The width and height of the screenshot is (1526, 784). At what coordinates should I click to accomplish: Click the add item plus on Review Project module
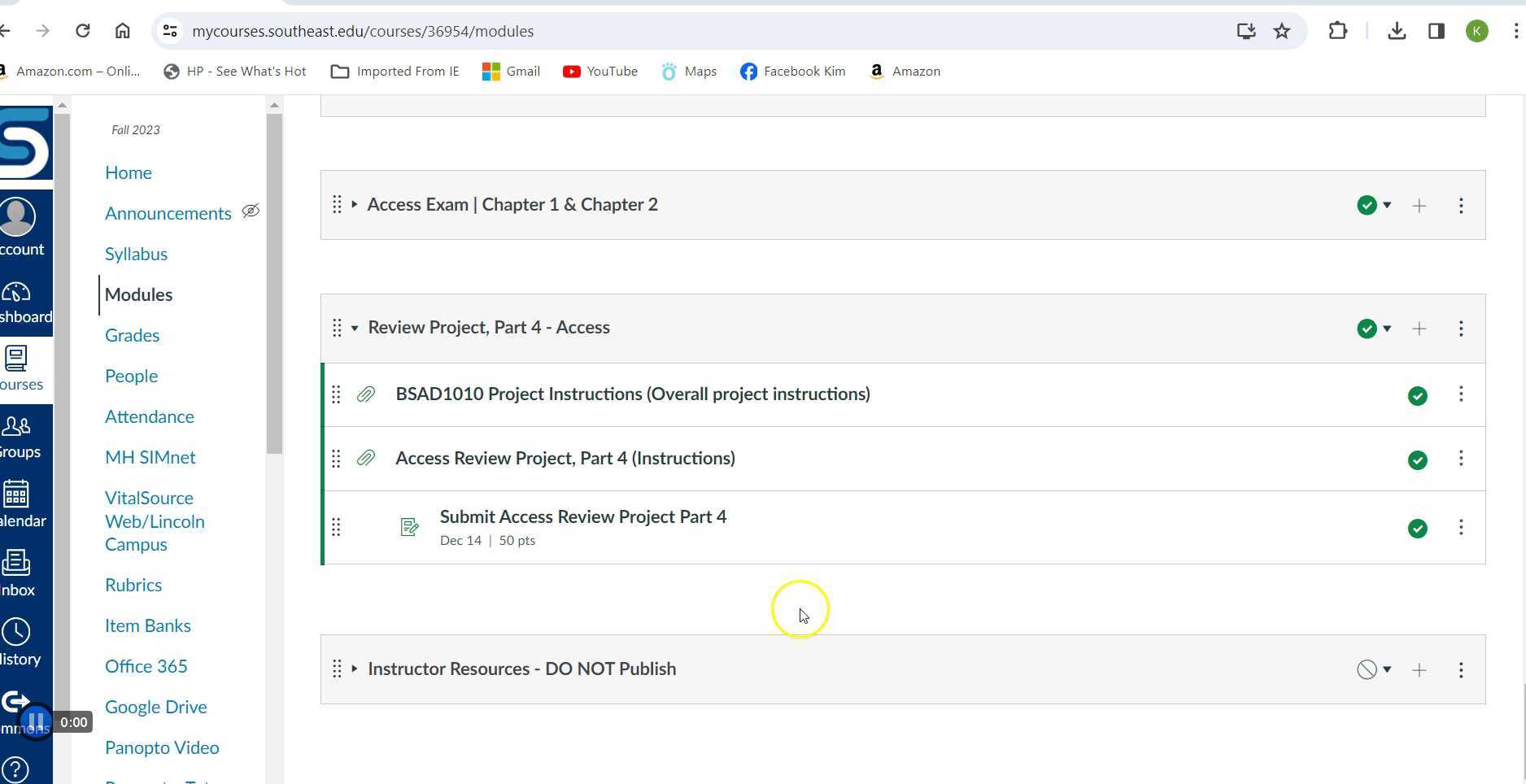[1419, 329]
